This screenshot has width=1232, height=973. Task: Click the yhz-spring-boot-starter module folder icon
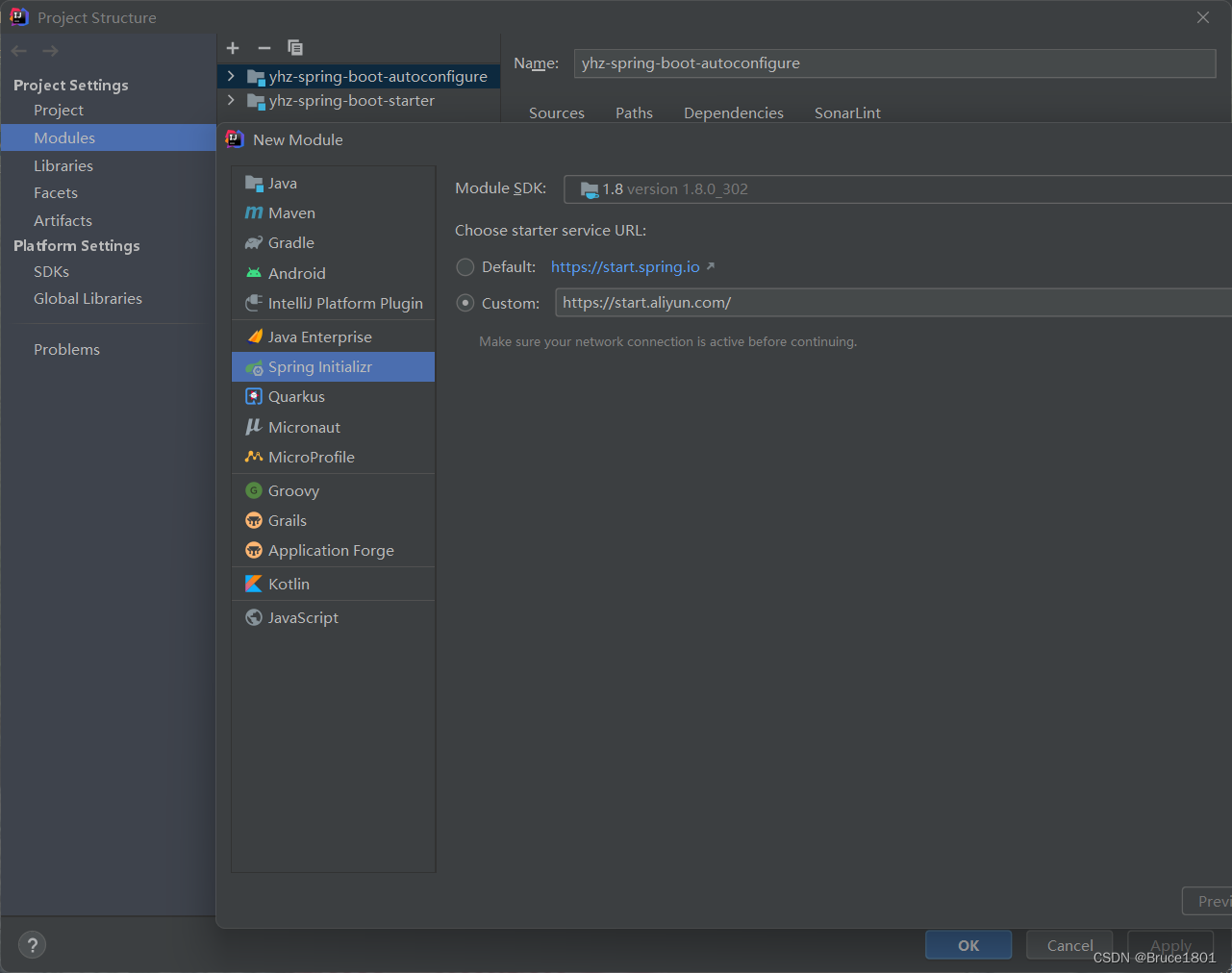click(256, 101)
